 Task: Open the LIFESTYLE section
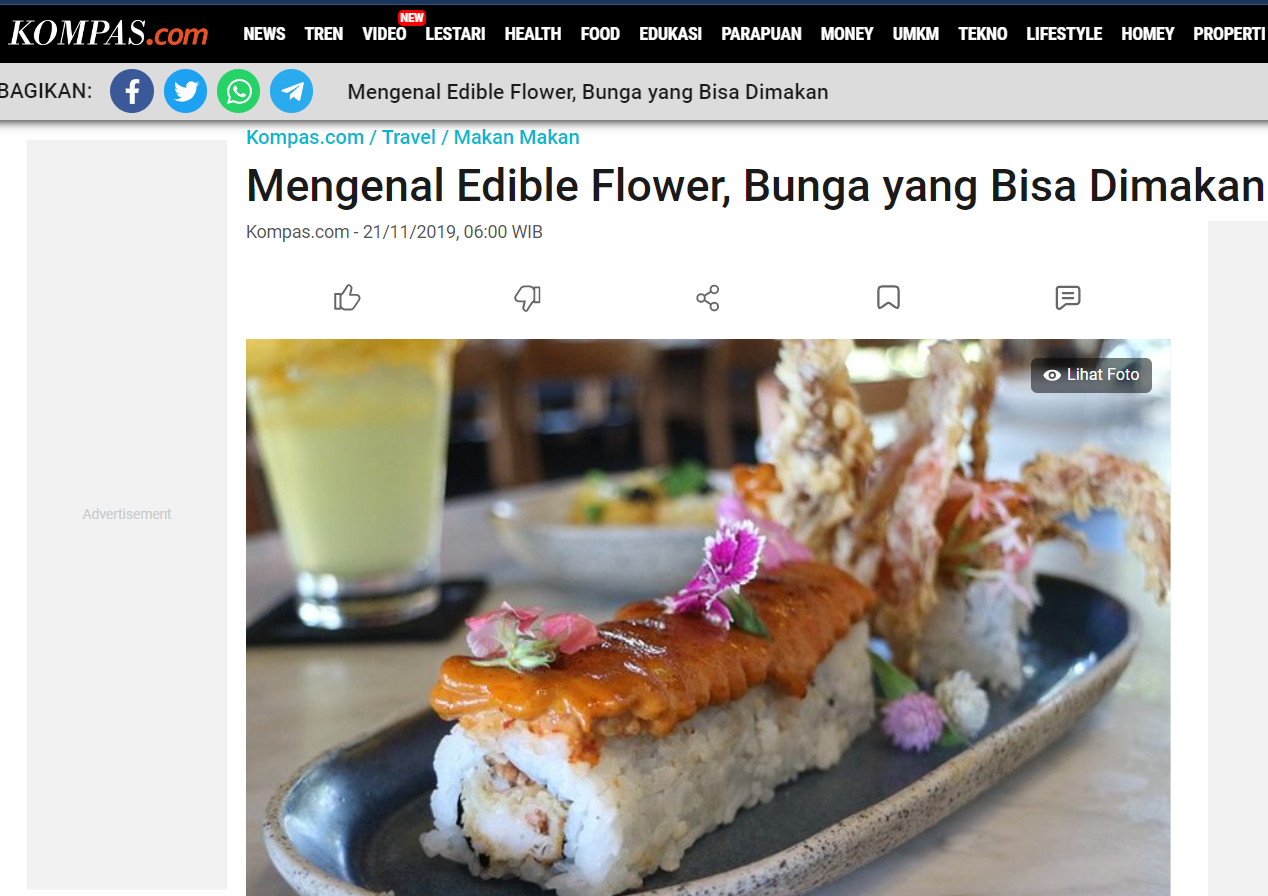(1064, 34)
